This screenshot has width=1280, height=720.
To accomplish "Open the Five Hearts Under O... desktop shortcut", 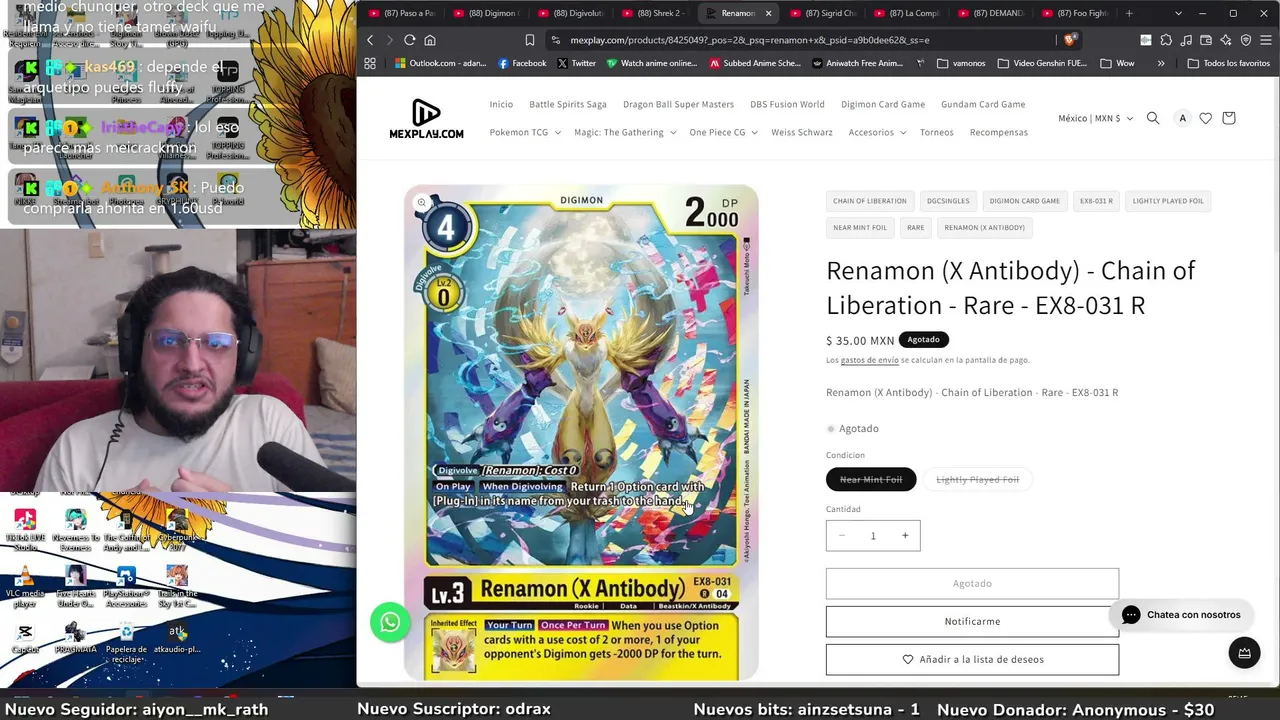I will point(75,587).
